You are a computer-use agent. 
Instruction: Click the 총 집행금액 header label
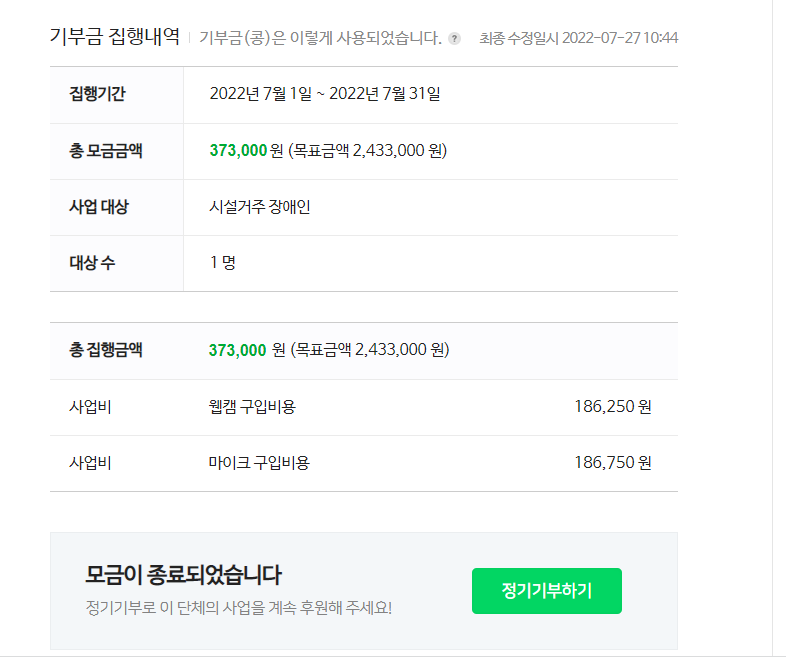pos(106,350)
